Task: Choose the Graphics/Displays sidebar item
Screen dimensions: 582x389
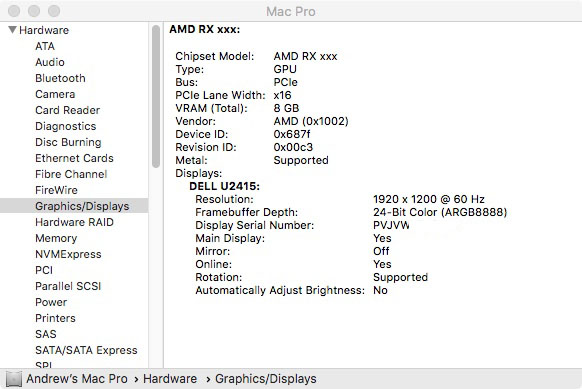Action: point(74,206)
